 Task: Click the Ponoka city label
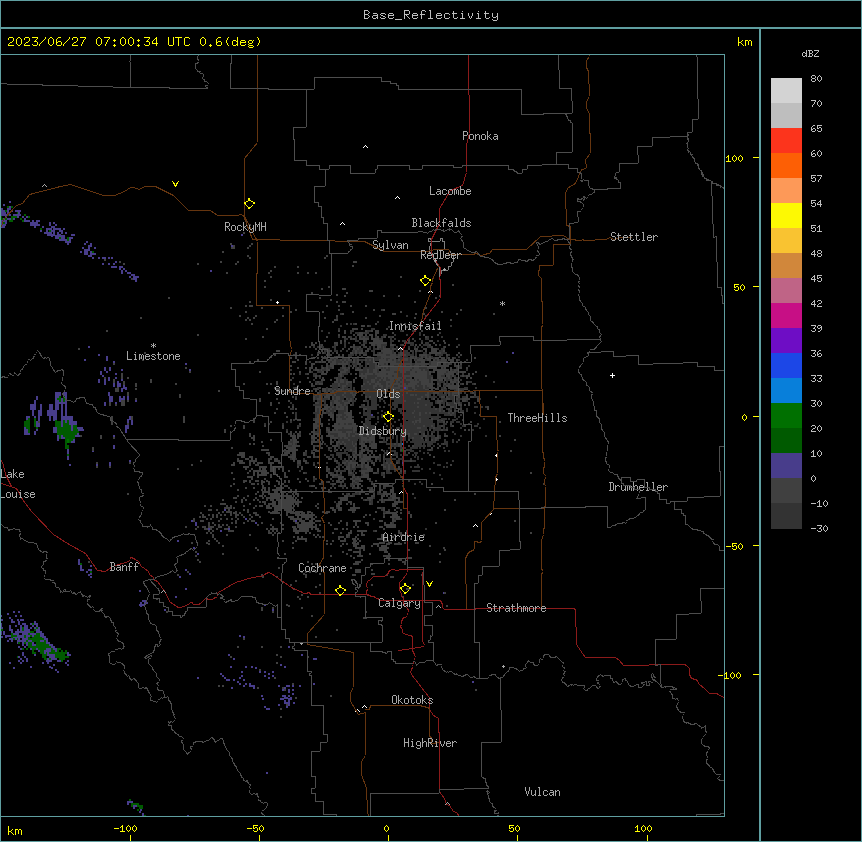click(x=480, y=136)
